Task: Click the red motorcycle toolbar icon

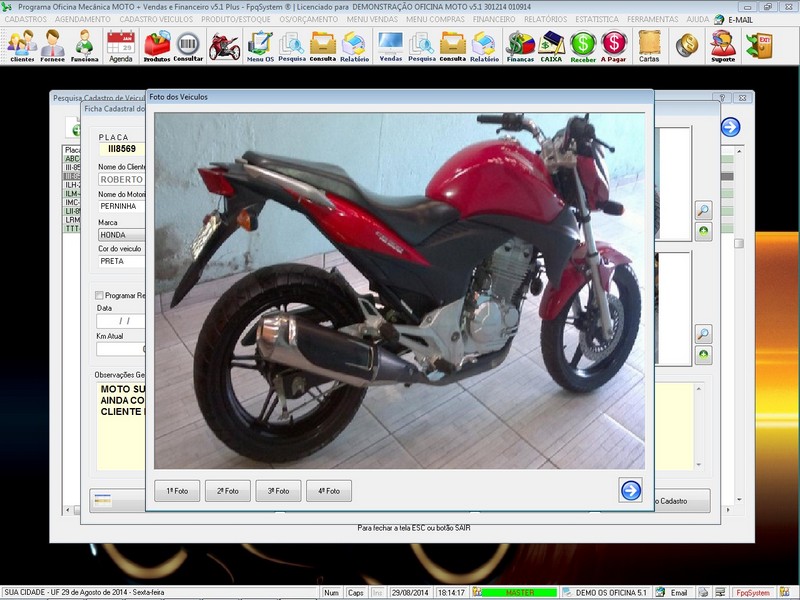Action: point(224,47)
